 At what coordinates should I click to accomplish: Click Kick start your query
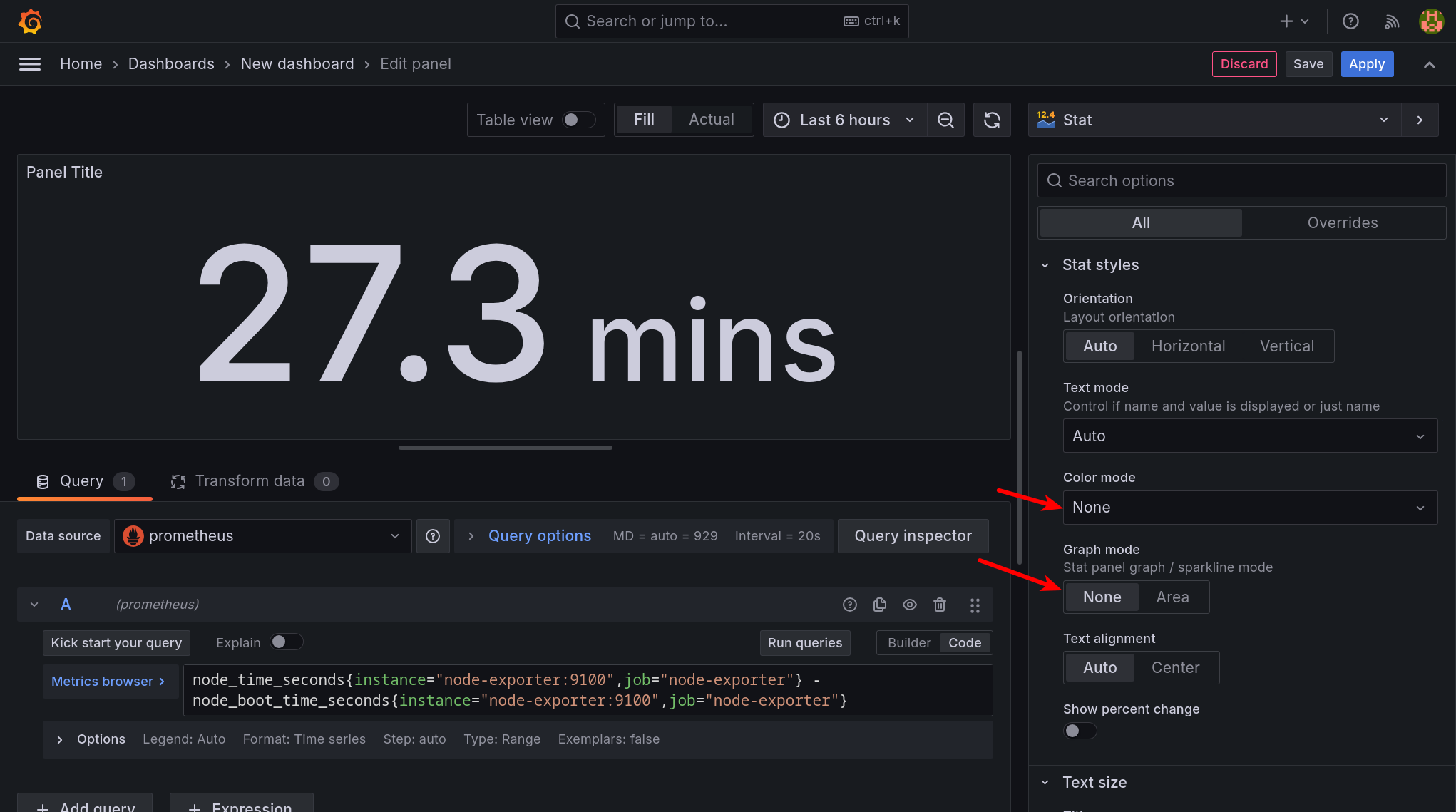click(116, 643)
